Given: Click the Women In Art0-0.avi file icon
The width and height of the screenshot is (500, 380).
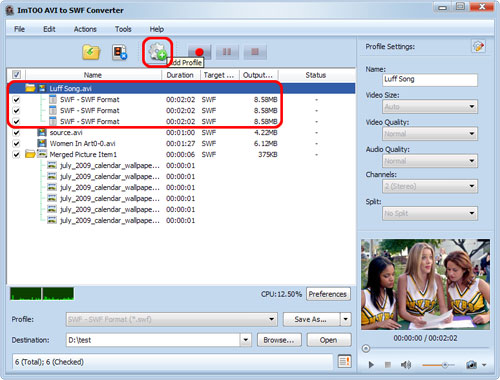Looking at the screenshot, I should coord(42,143).
